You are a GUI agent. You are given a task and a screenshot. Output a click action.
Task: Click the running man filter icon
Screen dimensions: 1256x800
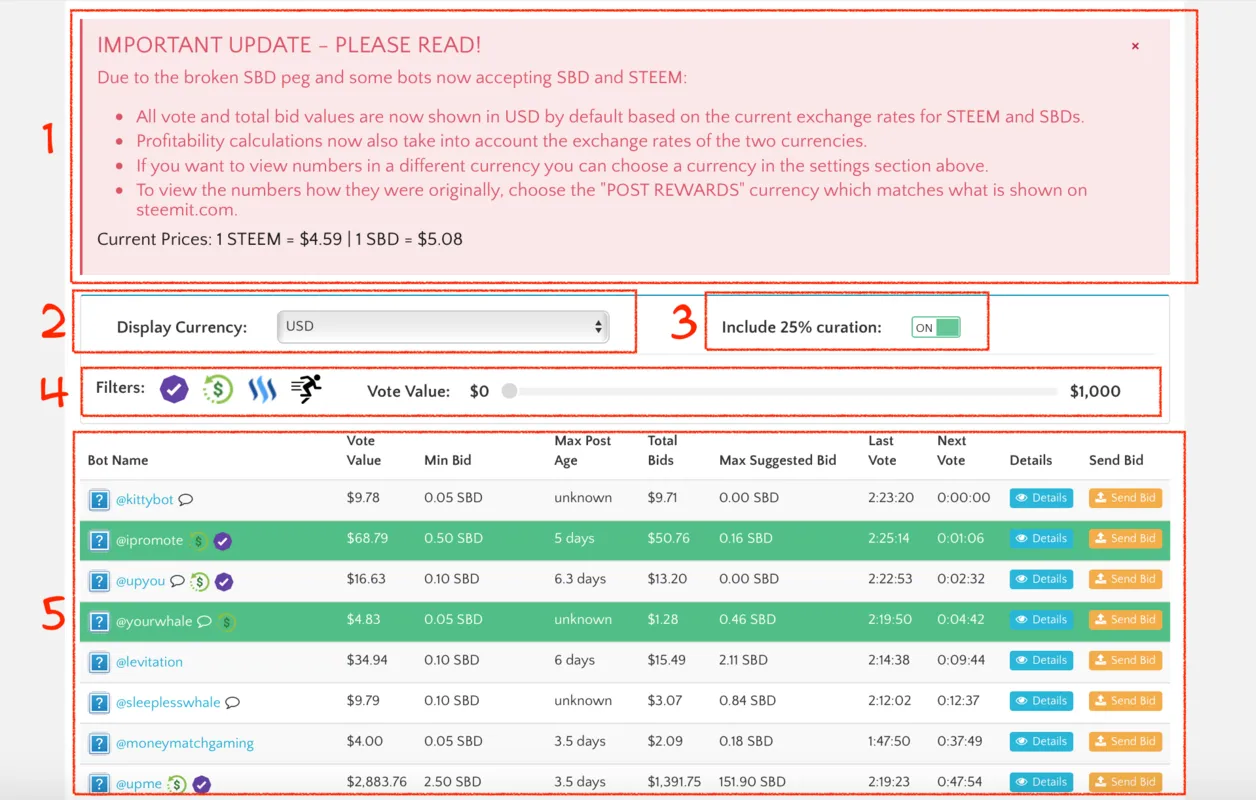[306, 389]
